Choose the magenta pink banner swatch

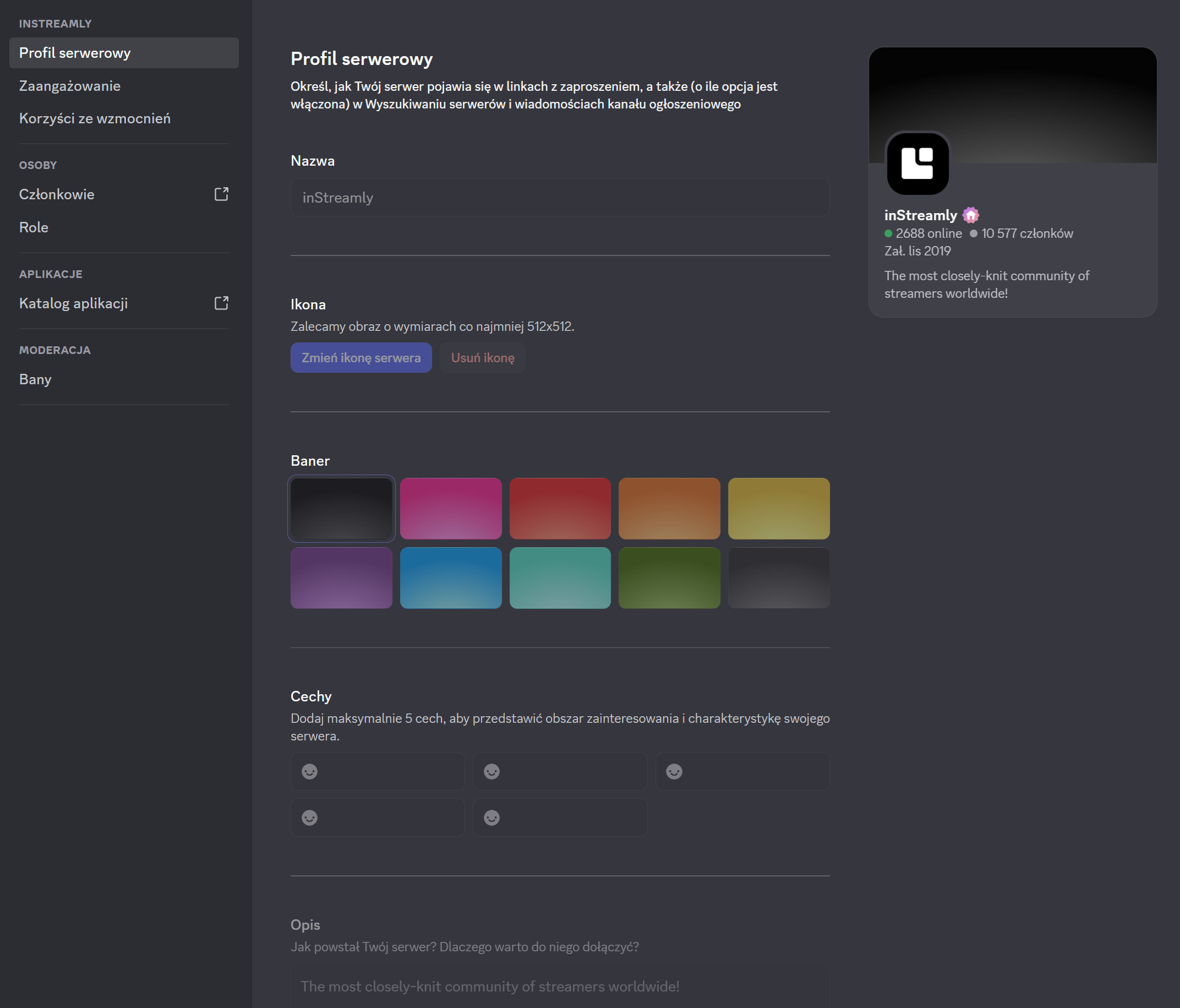tap(450, 509)
